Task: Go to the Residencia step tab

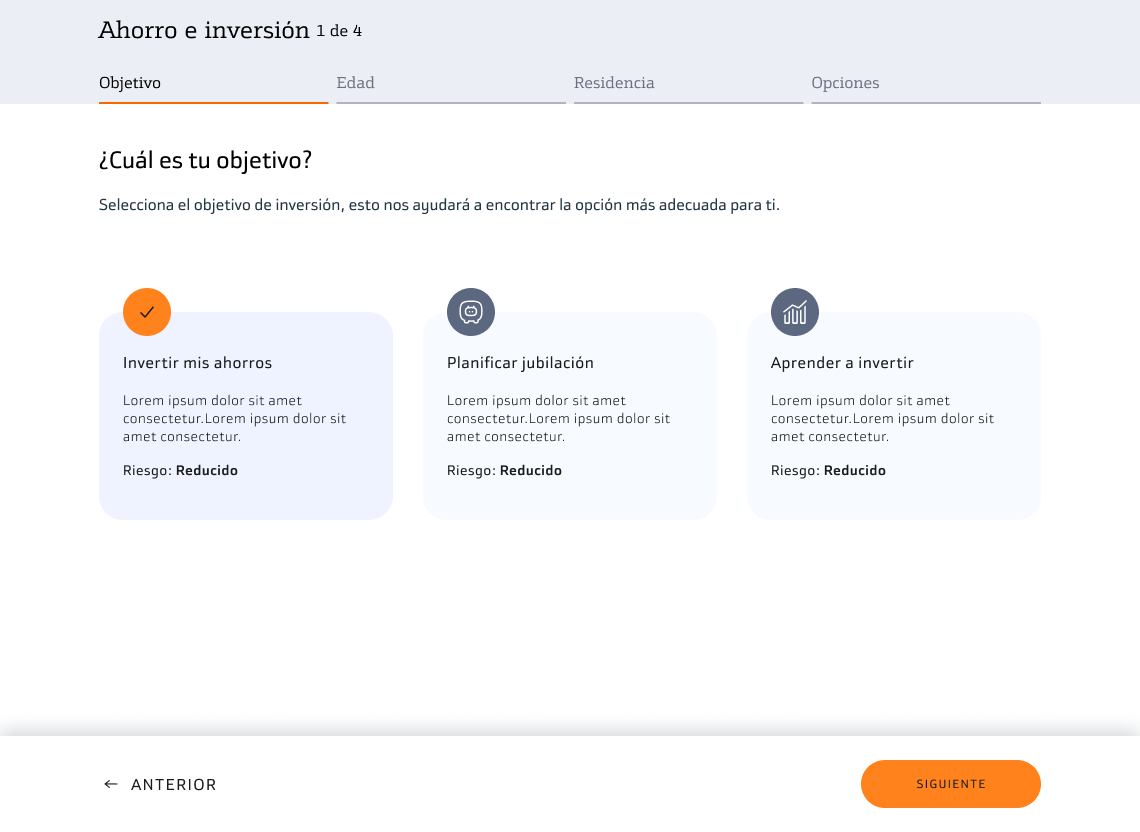Action: click(614, 83)
